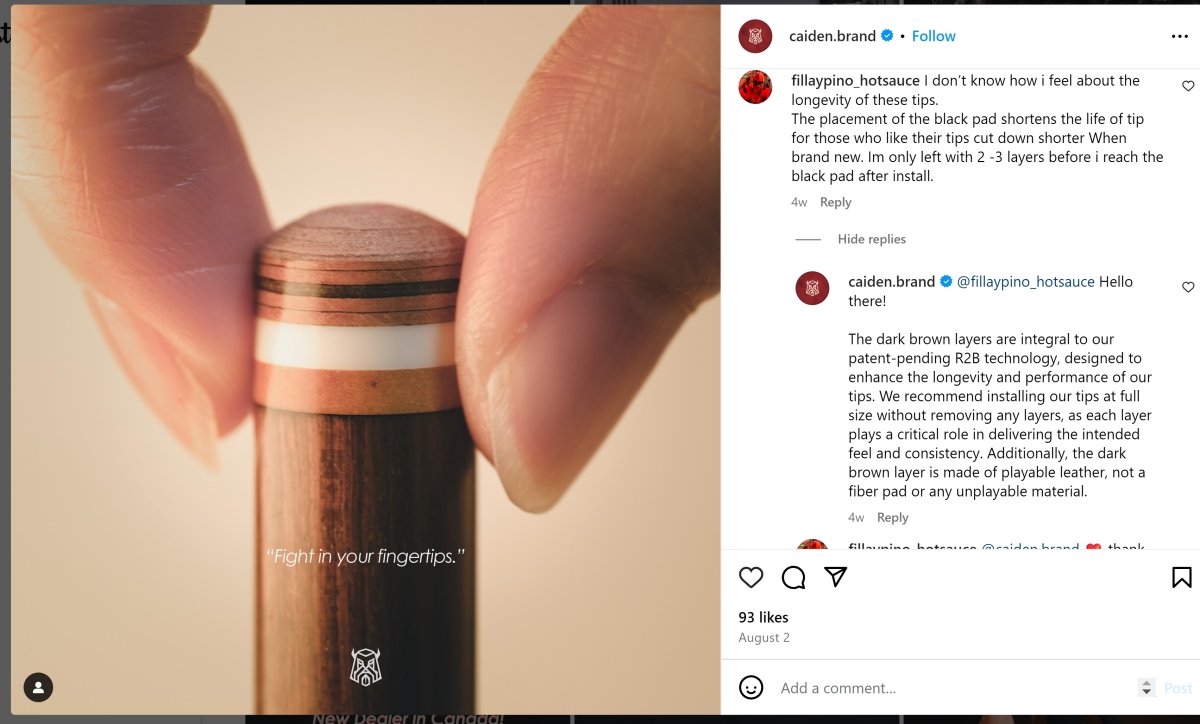Open @fillaypino_hotsauce mention link

tap(1025, 281)
